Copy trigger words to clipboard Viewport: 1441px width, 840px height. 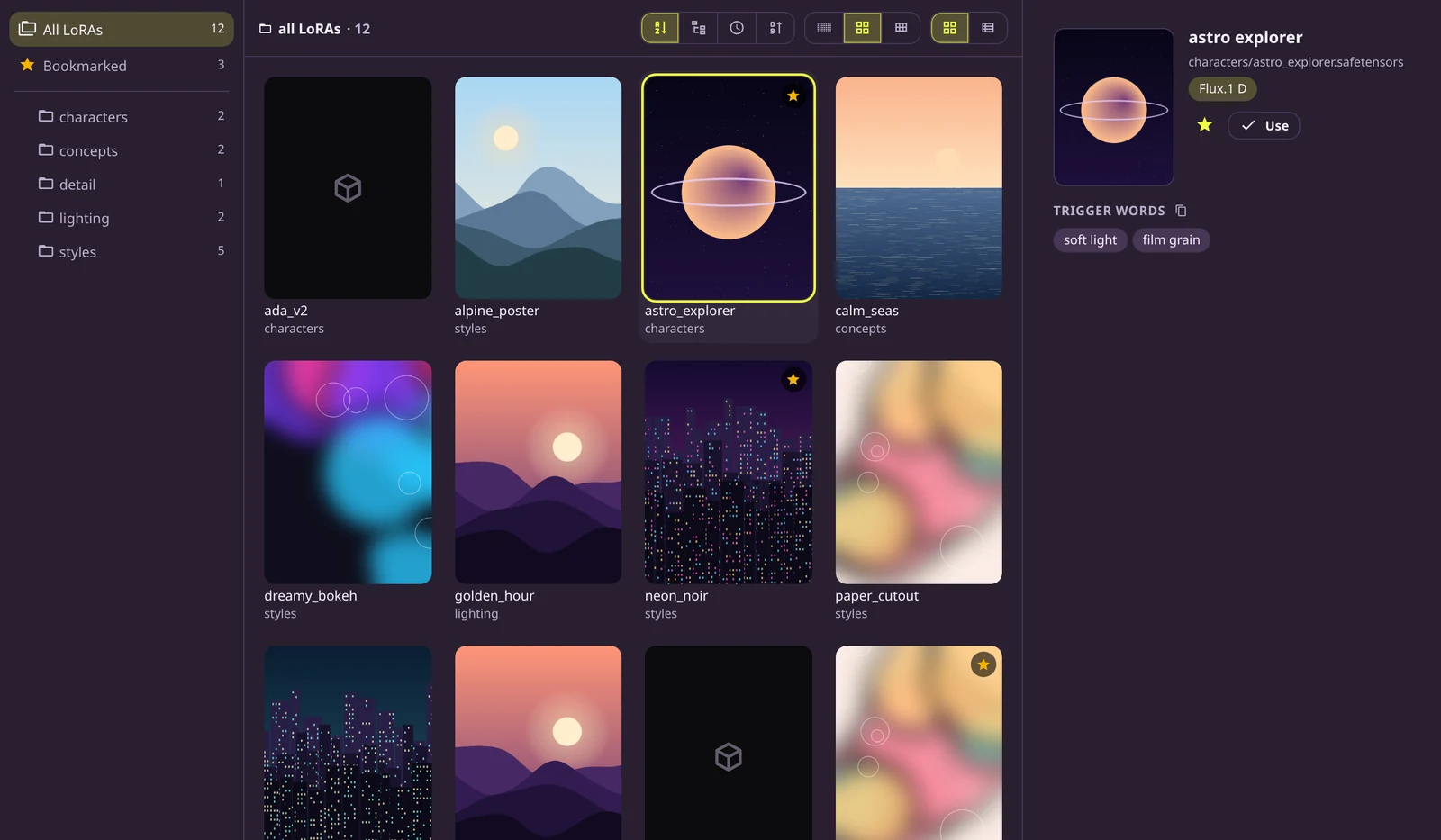pyautogui.click(x=1181, y=211)
